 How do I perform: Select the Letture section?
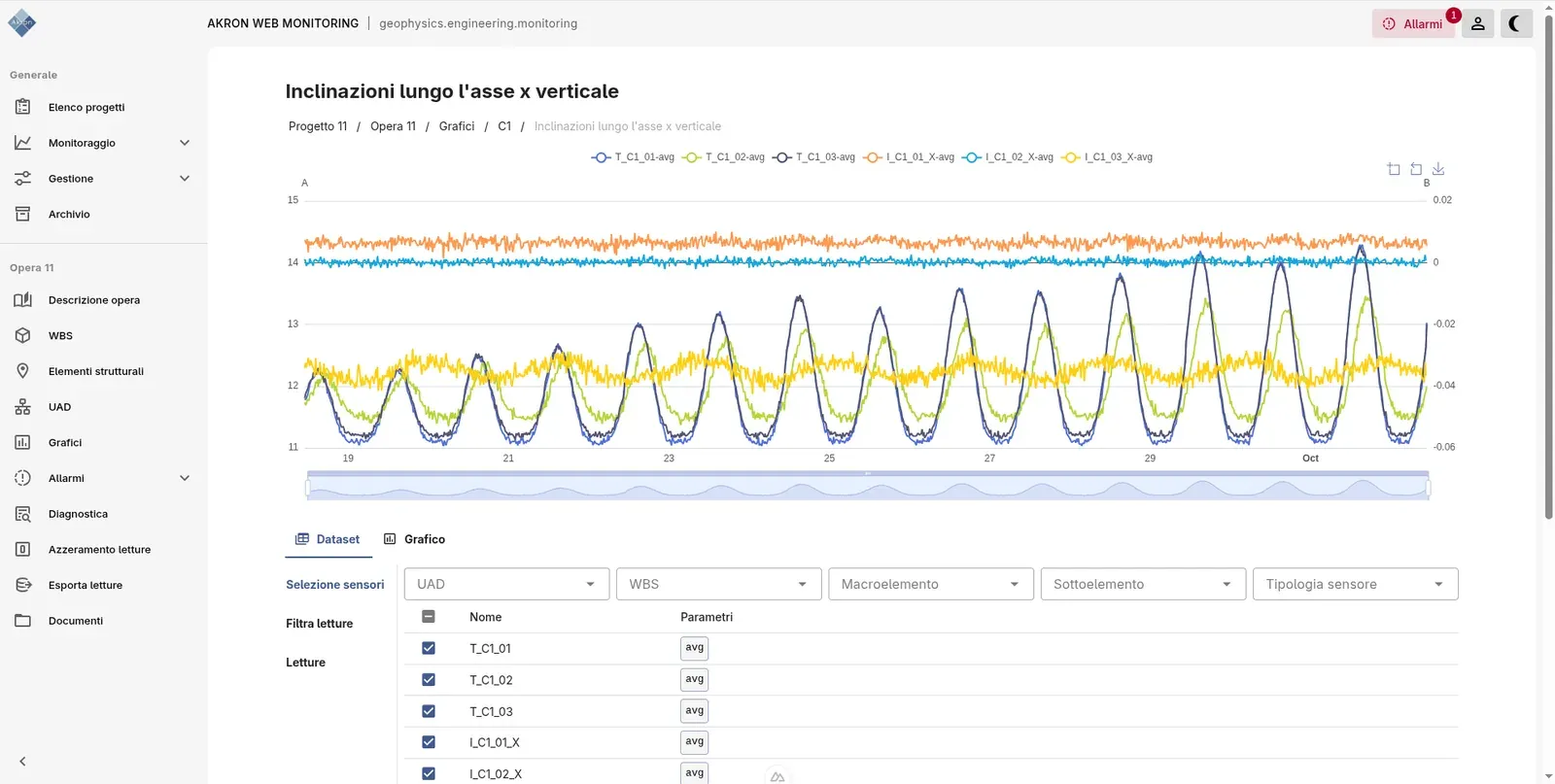[x=305, y=663]
